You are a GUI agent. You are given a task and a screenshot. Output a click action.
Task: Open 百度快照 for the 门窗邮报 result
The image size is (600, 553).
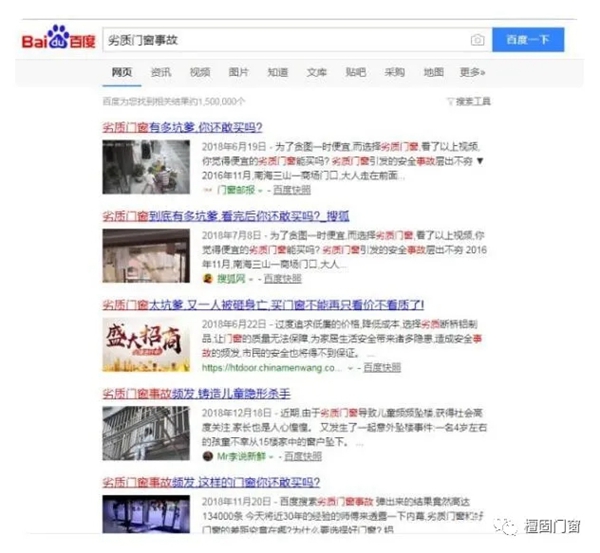[292, 190]
